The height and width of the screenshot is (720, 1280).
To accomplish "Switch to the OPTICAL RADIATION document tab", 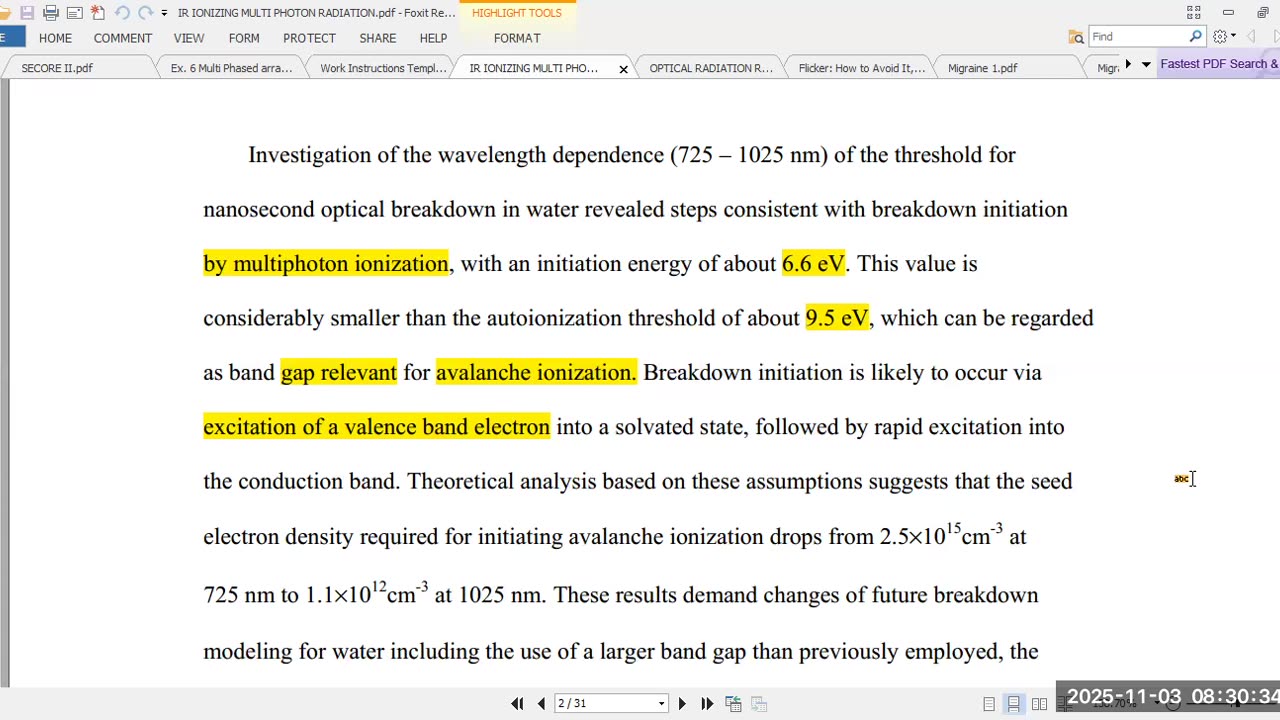I will [711, 68].
